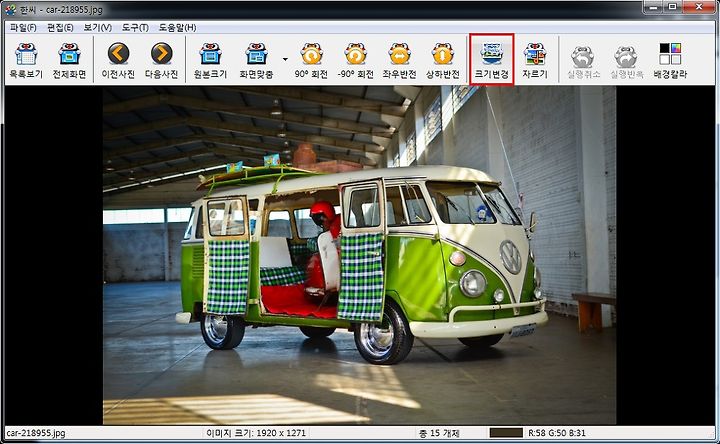Rotate image with -90° 회전
The width and height of the screenshot is (720, 444).
355,60
